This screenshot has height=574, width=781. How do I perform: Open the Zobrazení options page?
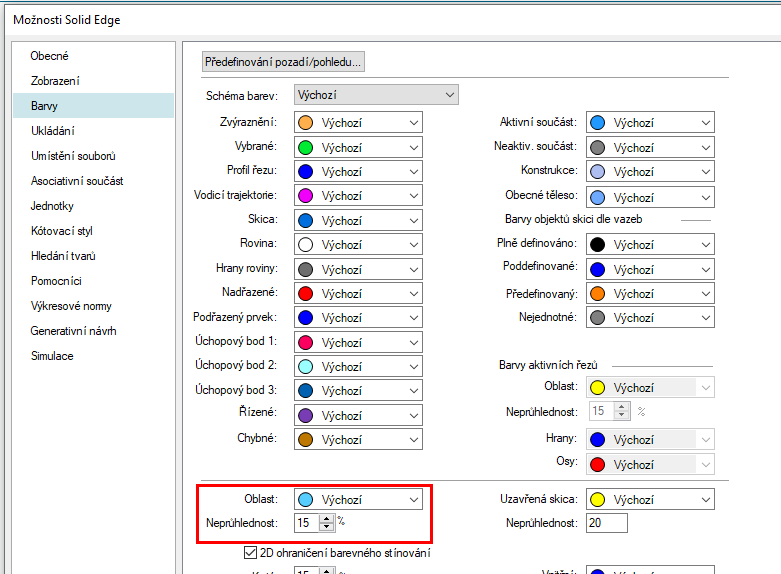click(x=55, y=81)
